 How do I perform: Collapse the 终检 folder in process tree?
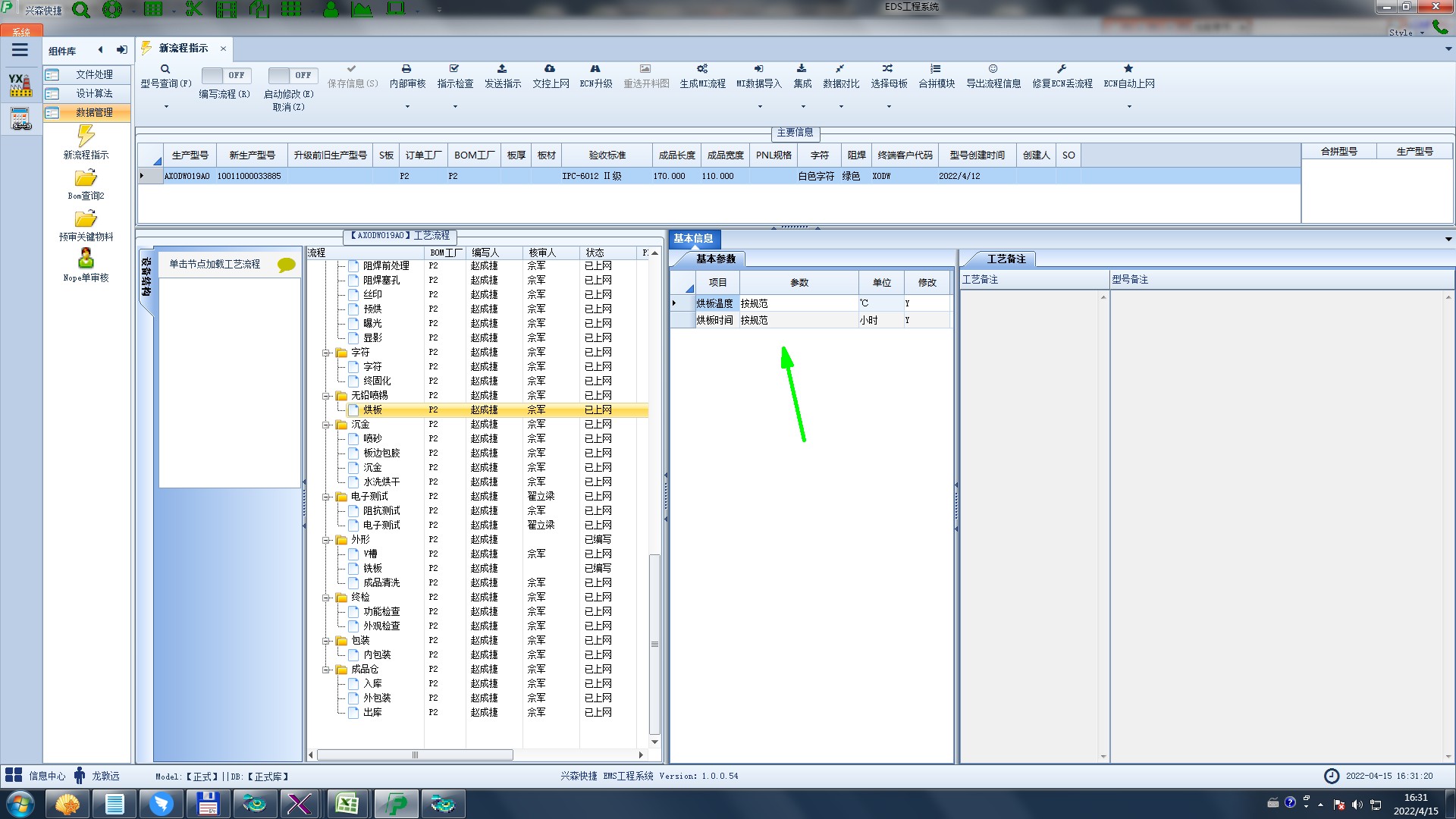(x=326, y=598)
